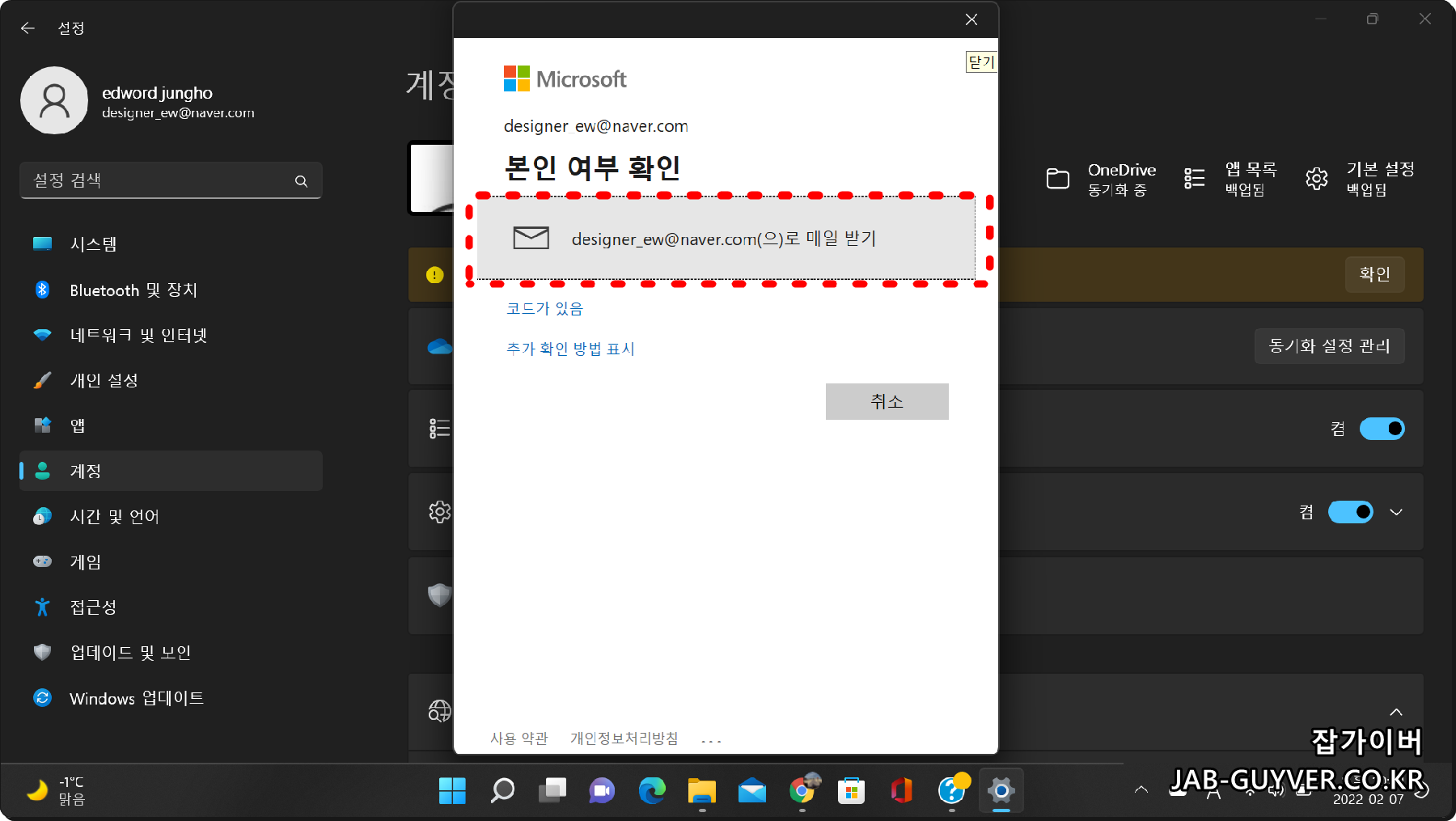This screenshot has height=821, width=1456.
Task: Open Bluetooth 및 장치 category
Action: [171, 290]
